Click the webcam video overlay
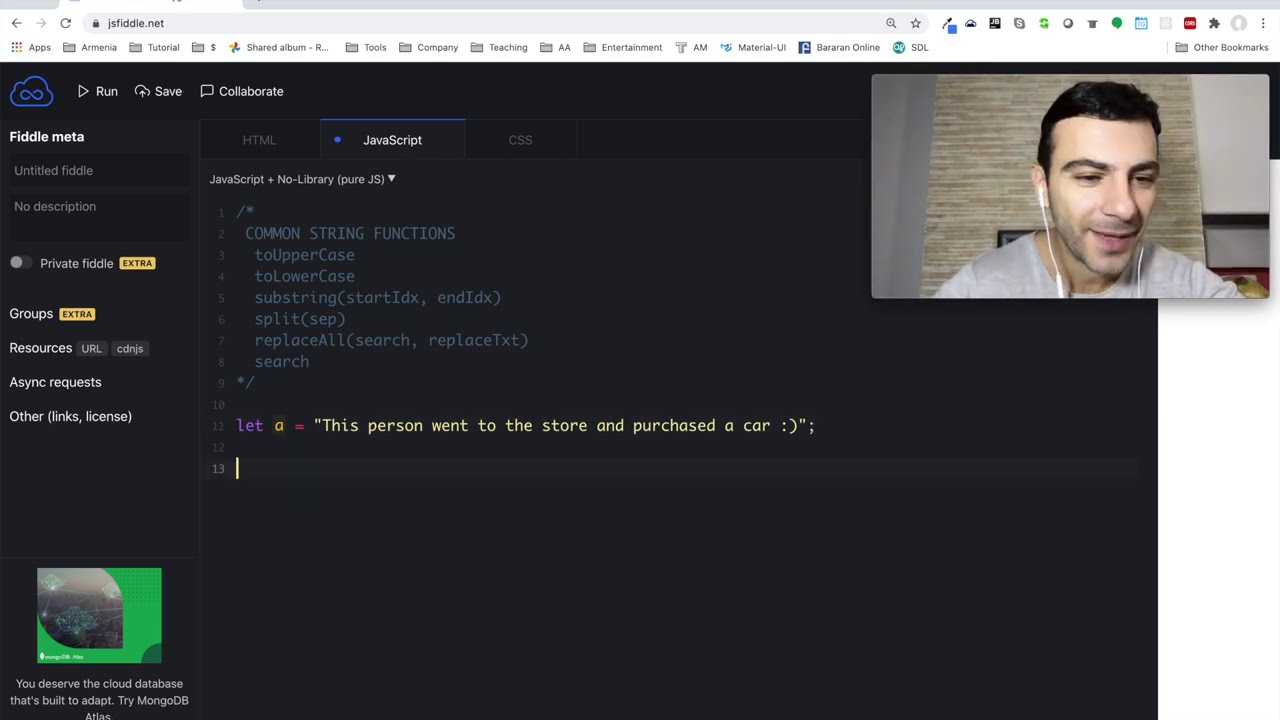 click(1070, 186)
